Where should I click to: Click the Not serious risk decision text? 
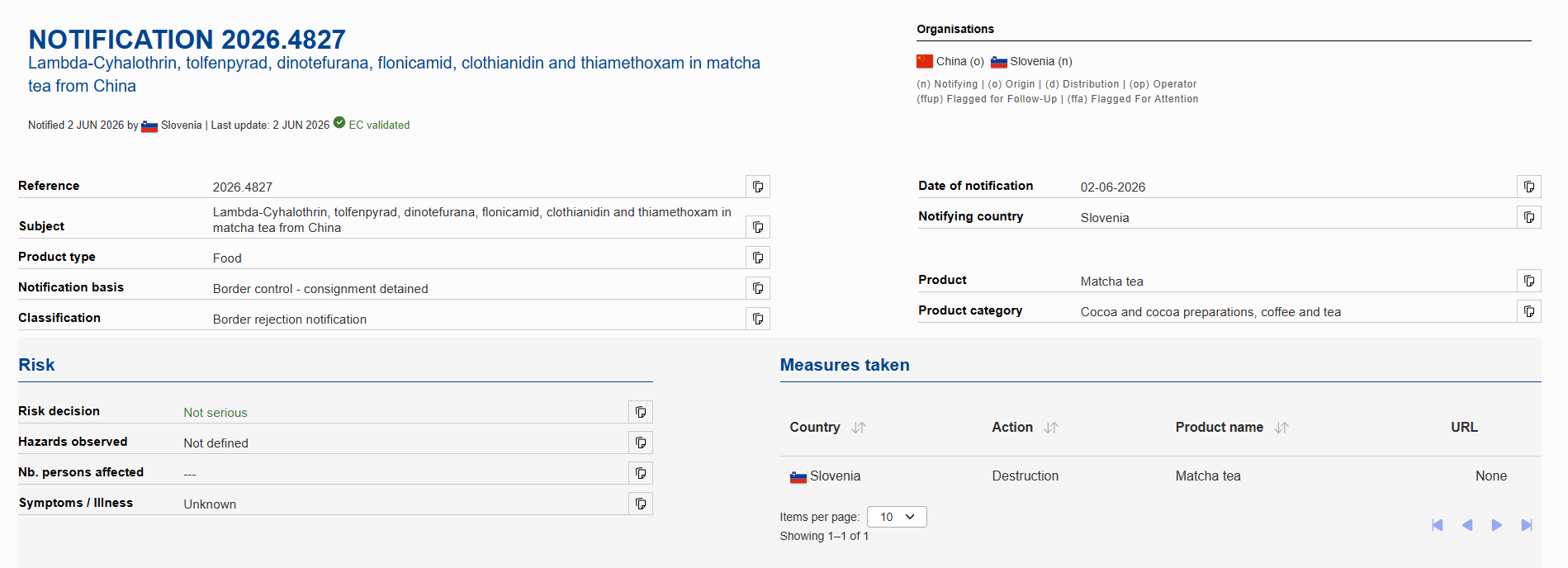(216, 413)
